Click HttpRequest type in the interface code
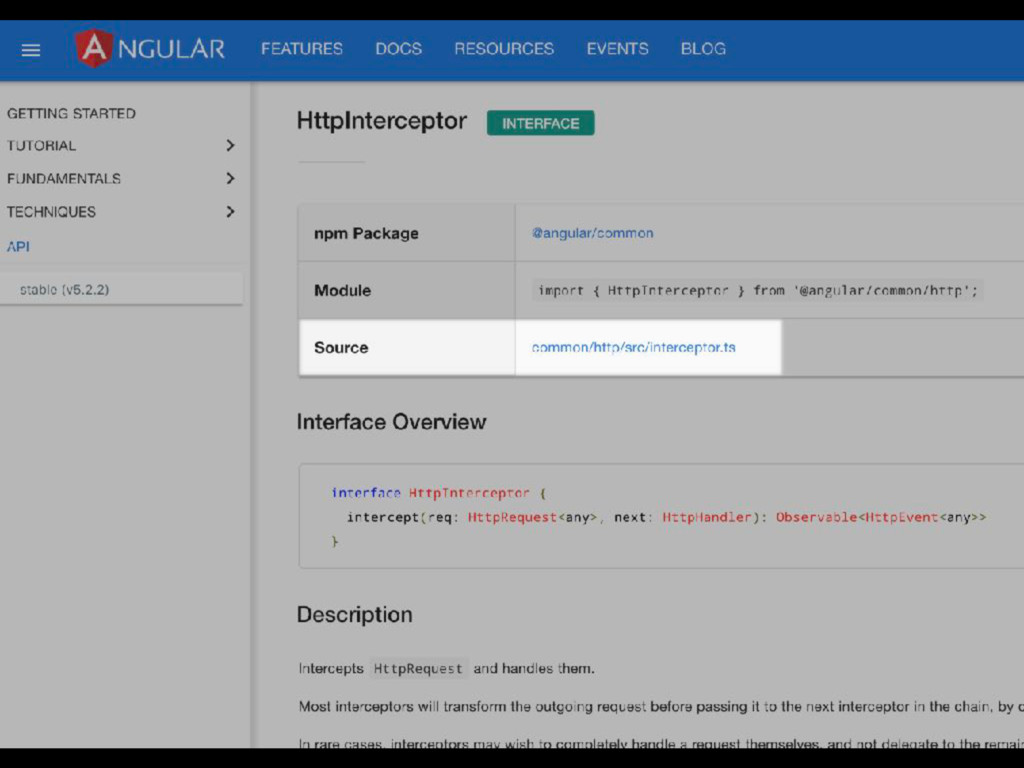Viewport: 1024px width, 768px height. [512, 517]
